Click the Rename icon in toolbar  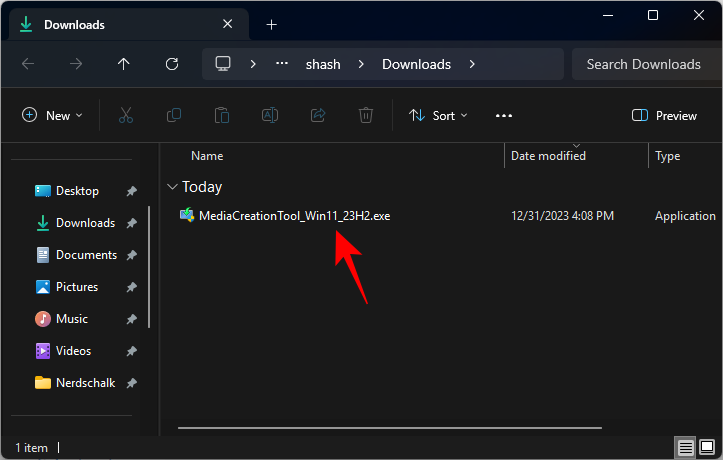pos(270,116)
